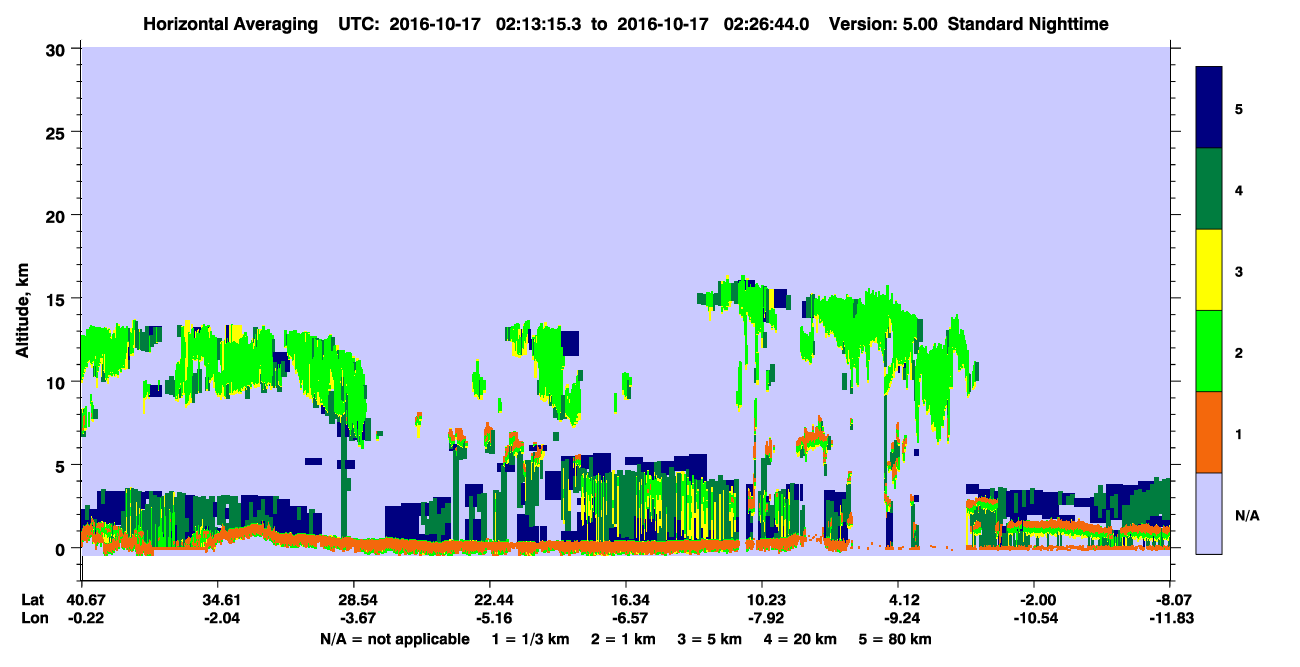
Task: Click 'Standard Nighttime' in the title
Action: click(x=1028, y=23)
